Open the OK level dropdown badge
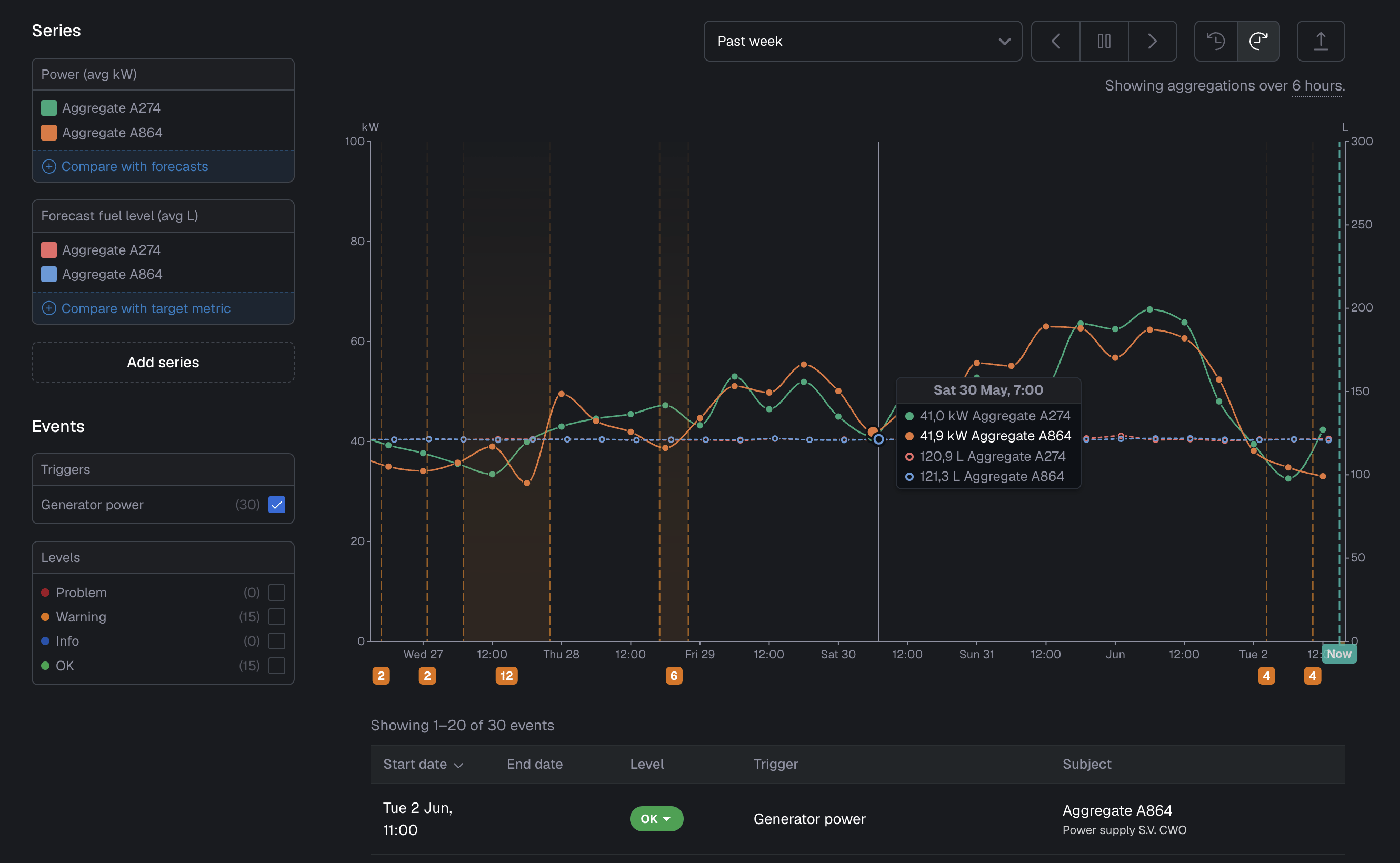This screenshot has height=863, width=1400. click(x=656, y=818)
